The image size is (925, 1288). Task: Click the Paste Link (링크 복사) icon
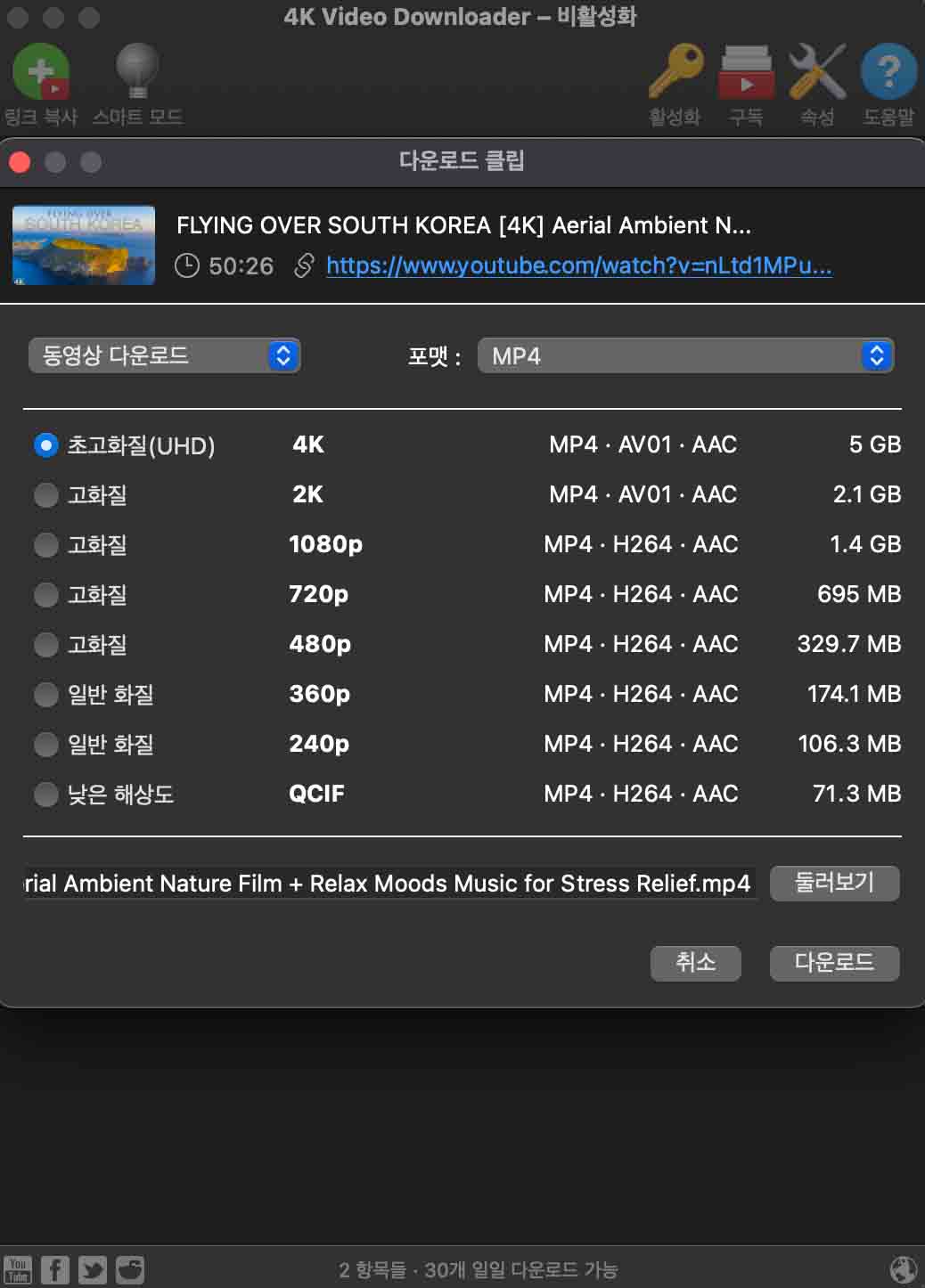point(41,71)
